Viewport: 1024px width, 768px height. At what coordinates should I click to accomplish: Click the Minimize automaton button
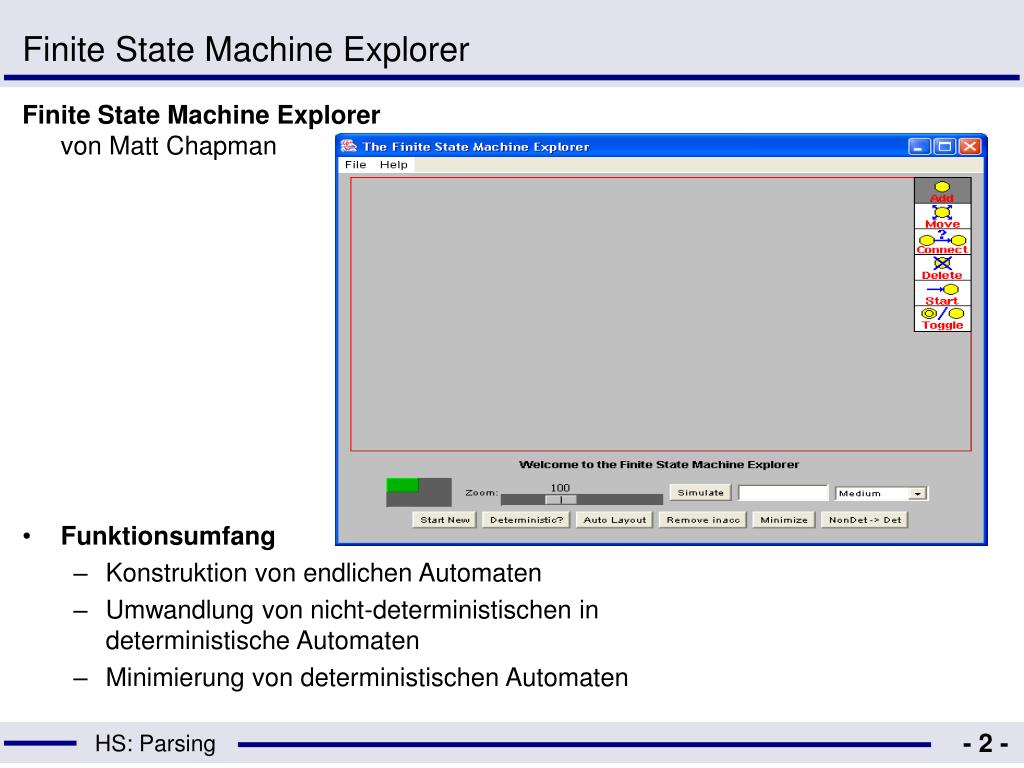click(784, 520)
